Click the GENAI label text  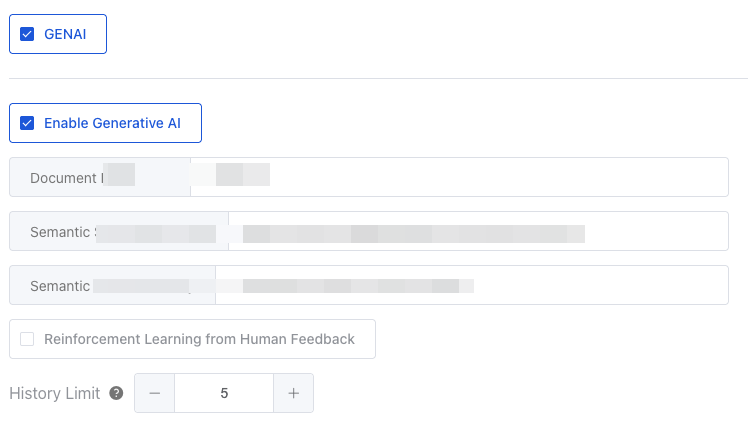[x=68, y=34]
